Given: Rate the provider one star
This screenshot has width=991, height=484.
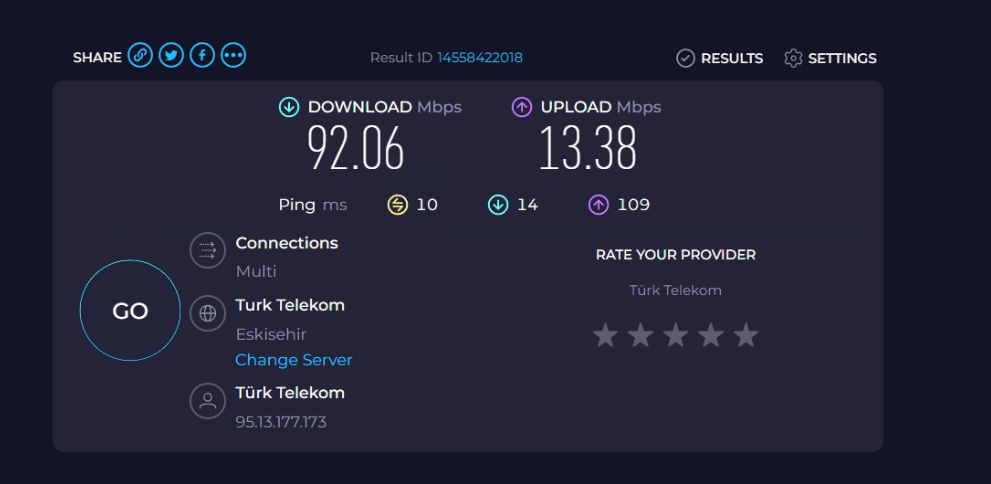Looking at the screenshot, I should (605, 335).
